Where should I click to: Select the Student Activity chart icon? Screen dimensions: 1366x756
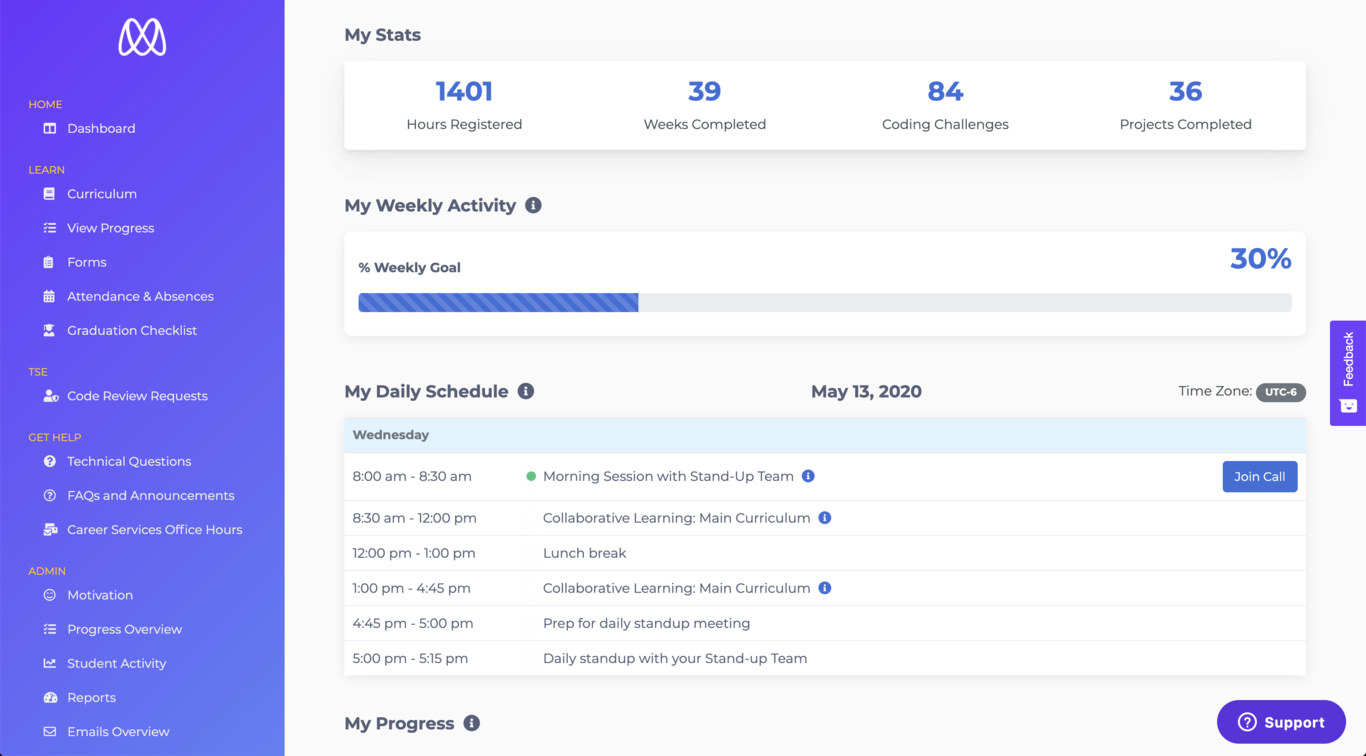pos(47,663)
